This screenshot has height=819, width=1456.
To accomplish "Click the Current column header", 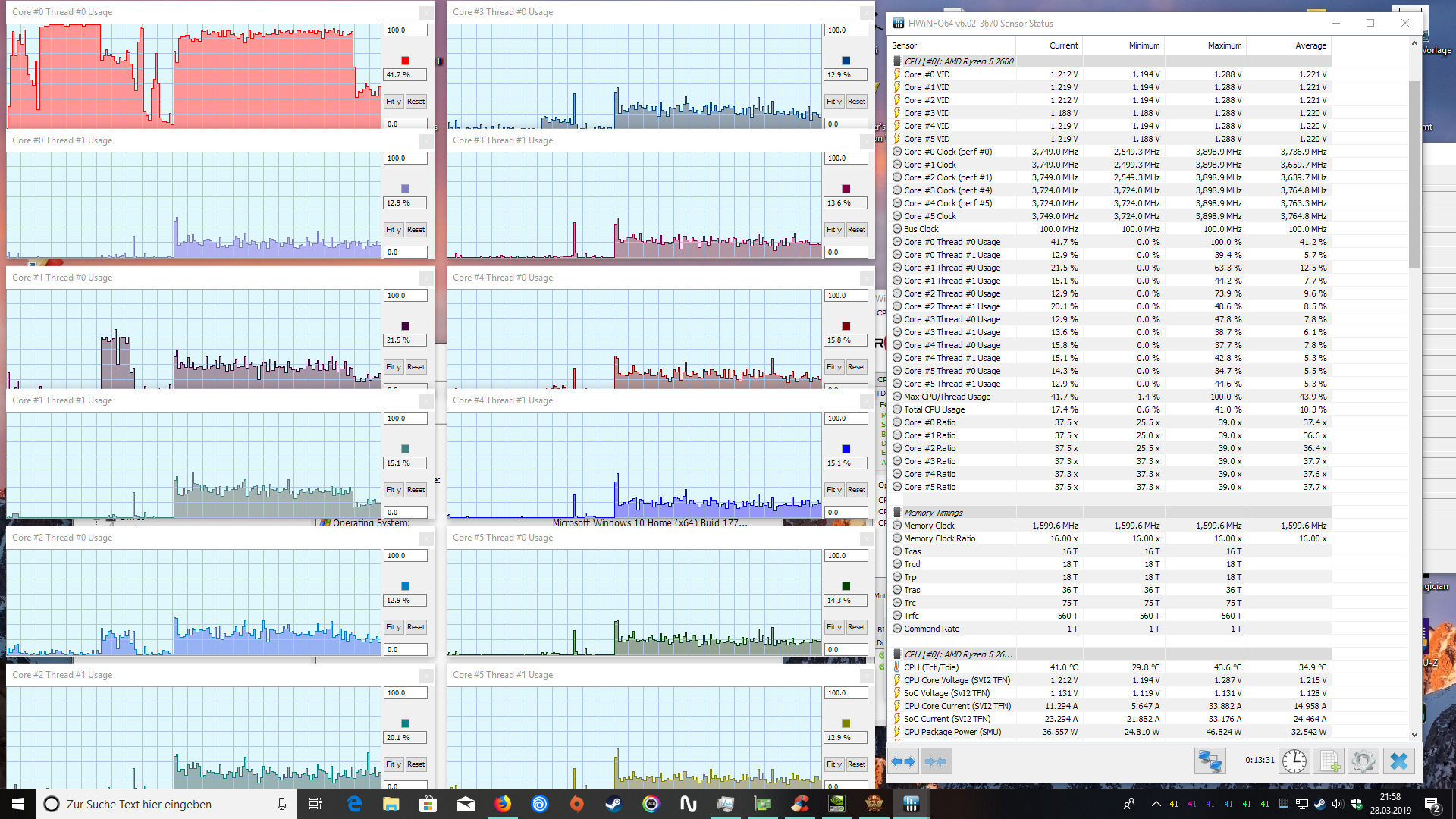I will (x=1049, y=45).
